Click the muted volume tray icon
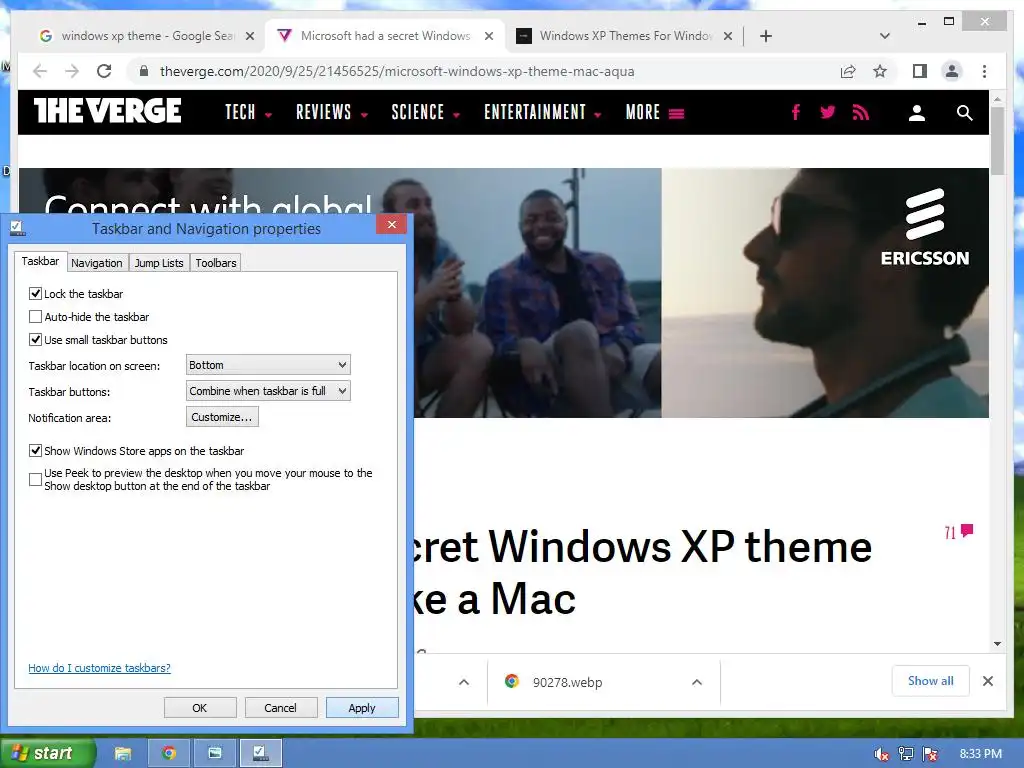Screen dimensions: 1024x768 tap(881, 754)
